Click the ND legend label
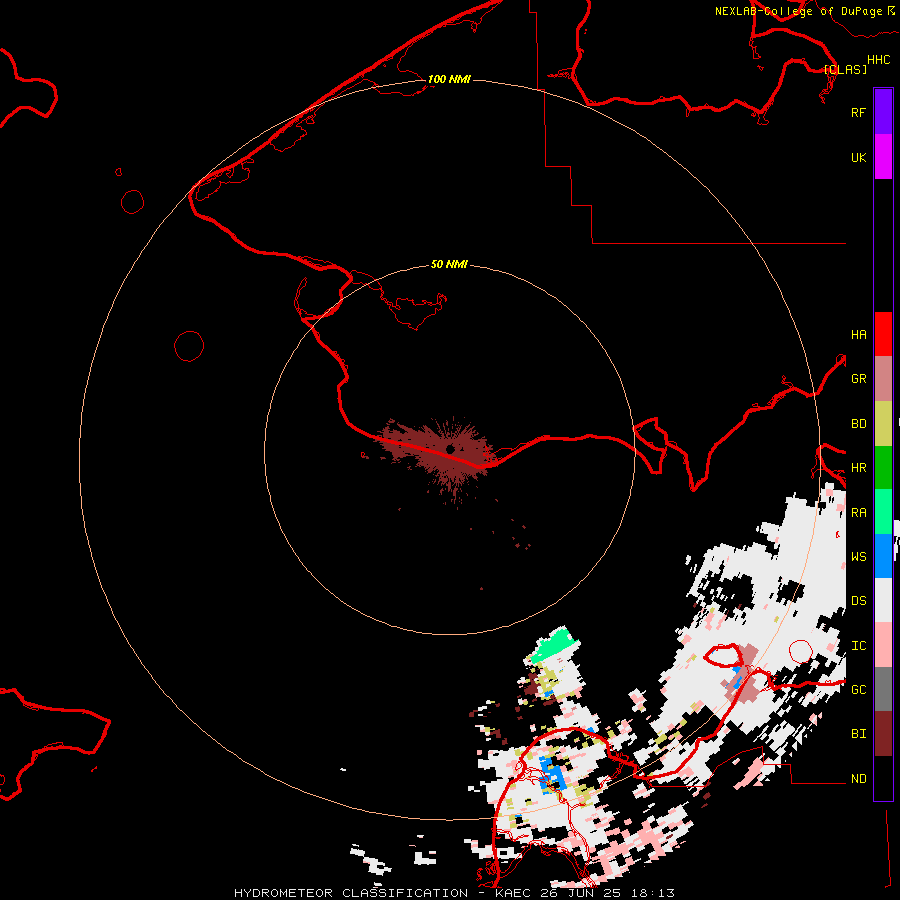900x900 pixels. (x=858, y=779)
